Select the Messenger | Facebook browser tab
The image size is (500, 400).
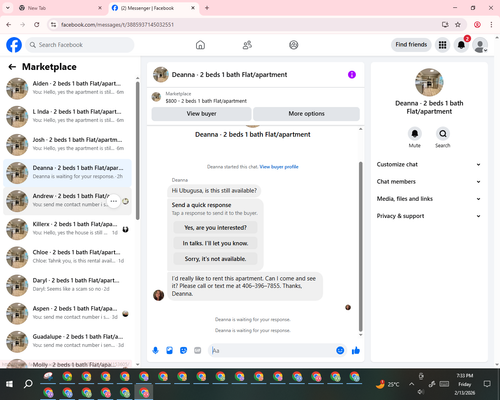pyautogui.click(x=153, y=8)
